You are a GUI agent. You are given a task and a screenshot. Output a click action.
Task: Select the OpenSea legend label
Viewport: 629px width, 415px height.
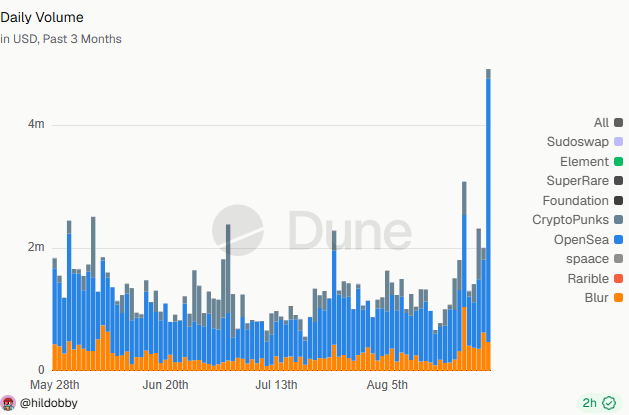point(581,240)
